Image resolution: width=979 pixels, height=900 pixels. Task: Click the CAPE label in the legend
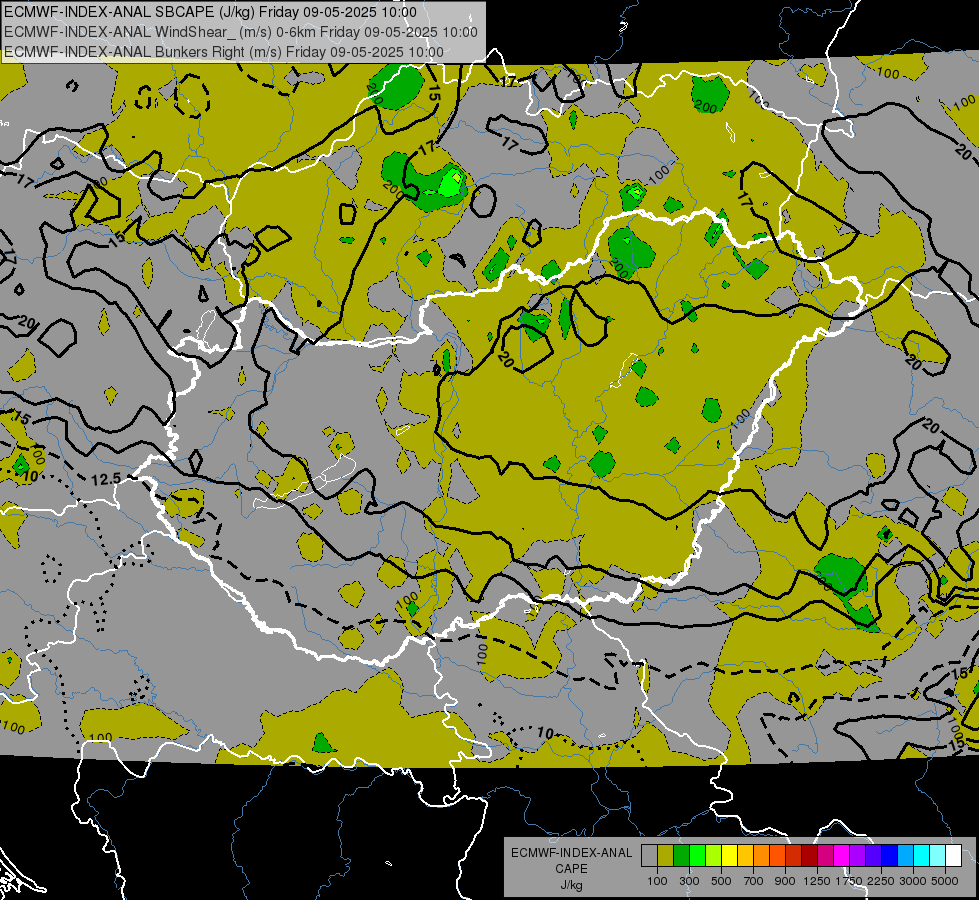tap(571, 869)
